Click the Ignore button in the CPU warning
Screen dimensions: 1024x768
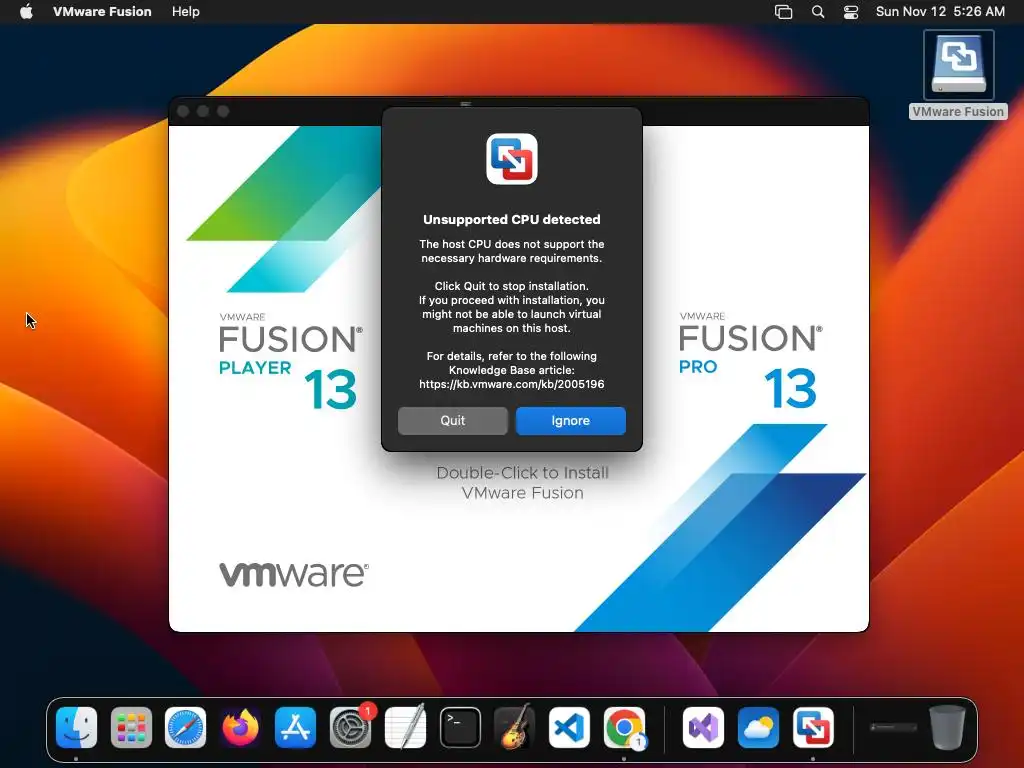tap(570, 421)
